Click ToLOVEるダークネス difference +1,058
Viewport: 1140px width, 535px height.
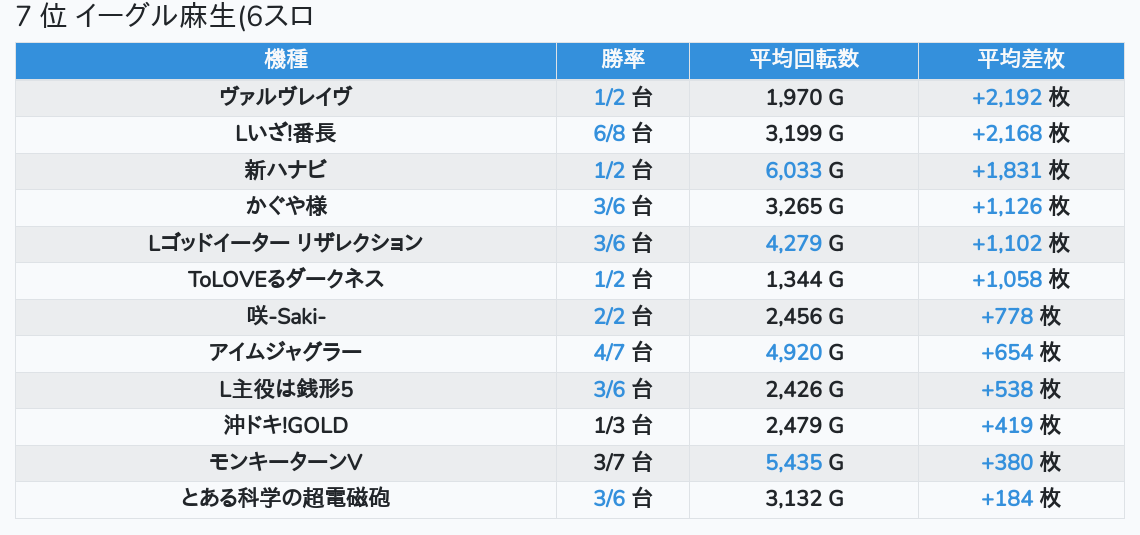(1007, 279)
